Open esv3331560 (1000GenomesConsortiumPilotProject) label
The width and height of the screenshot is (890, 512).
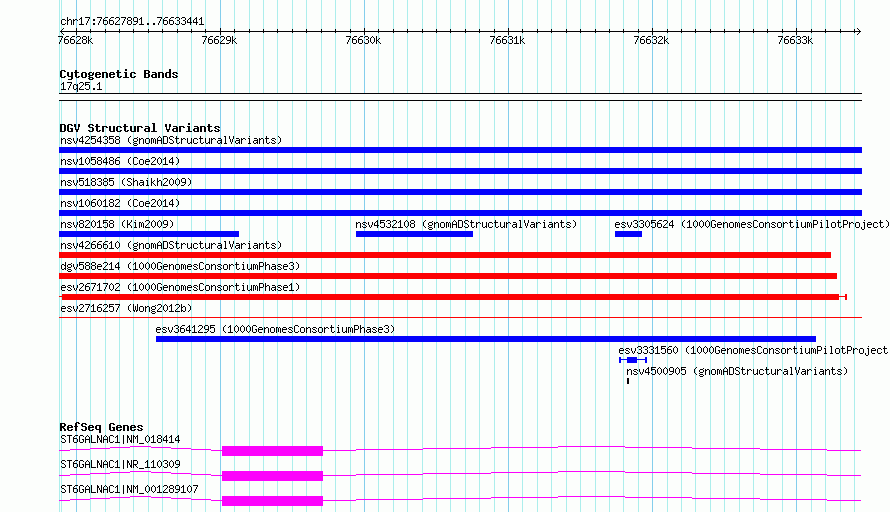753,350
